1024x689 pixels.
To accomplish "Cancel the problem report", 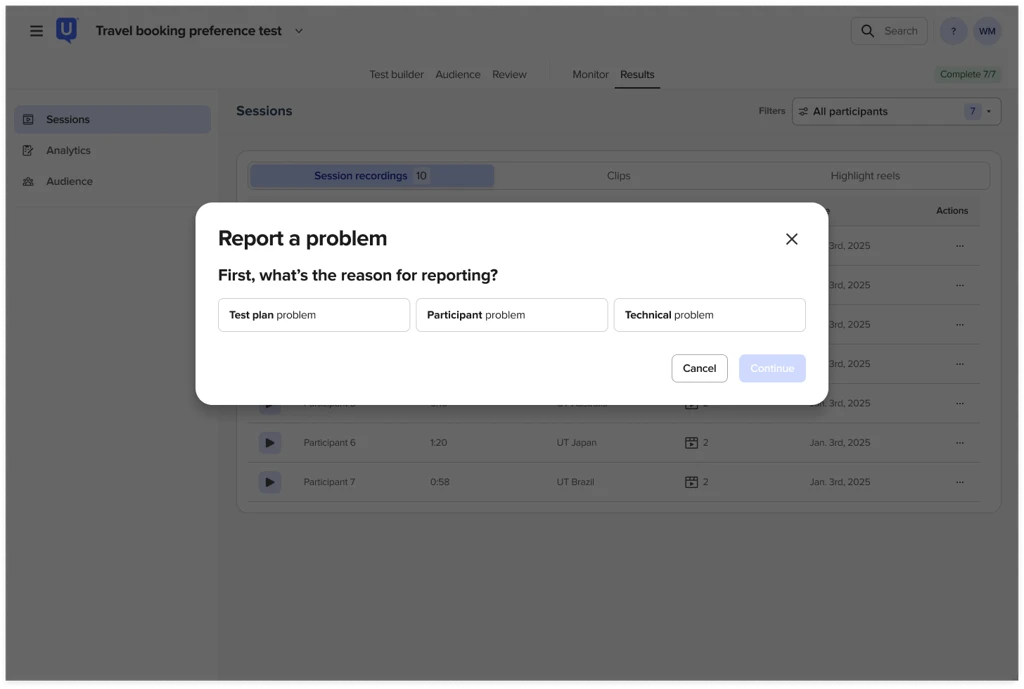I will pos(699,368).
